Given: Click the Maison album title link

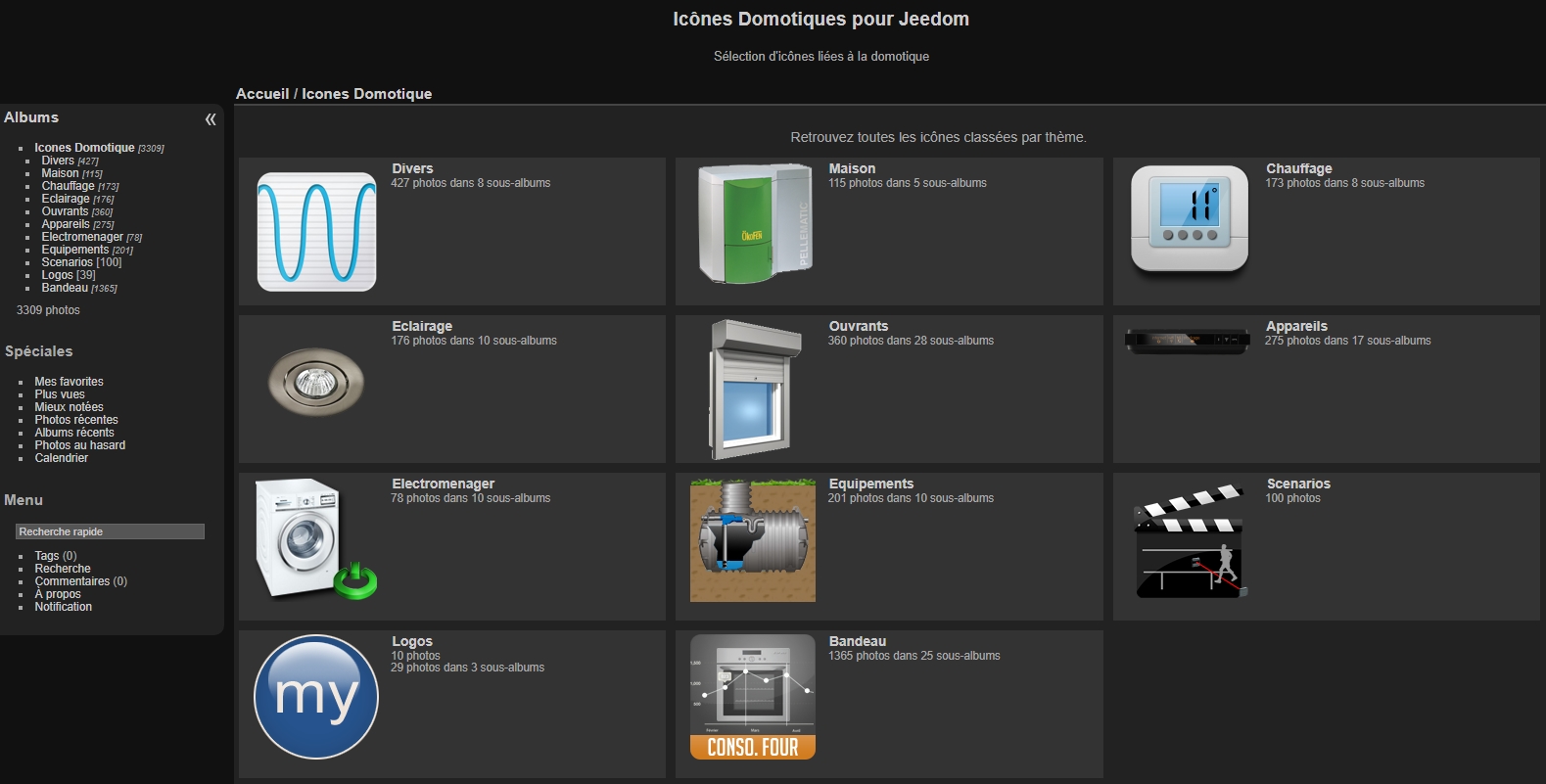Looking at the screenshot, I should [852, 168].
